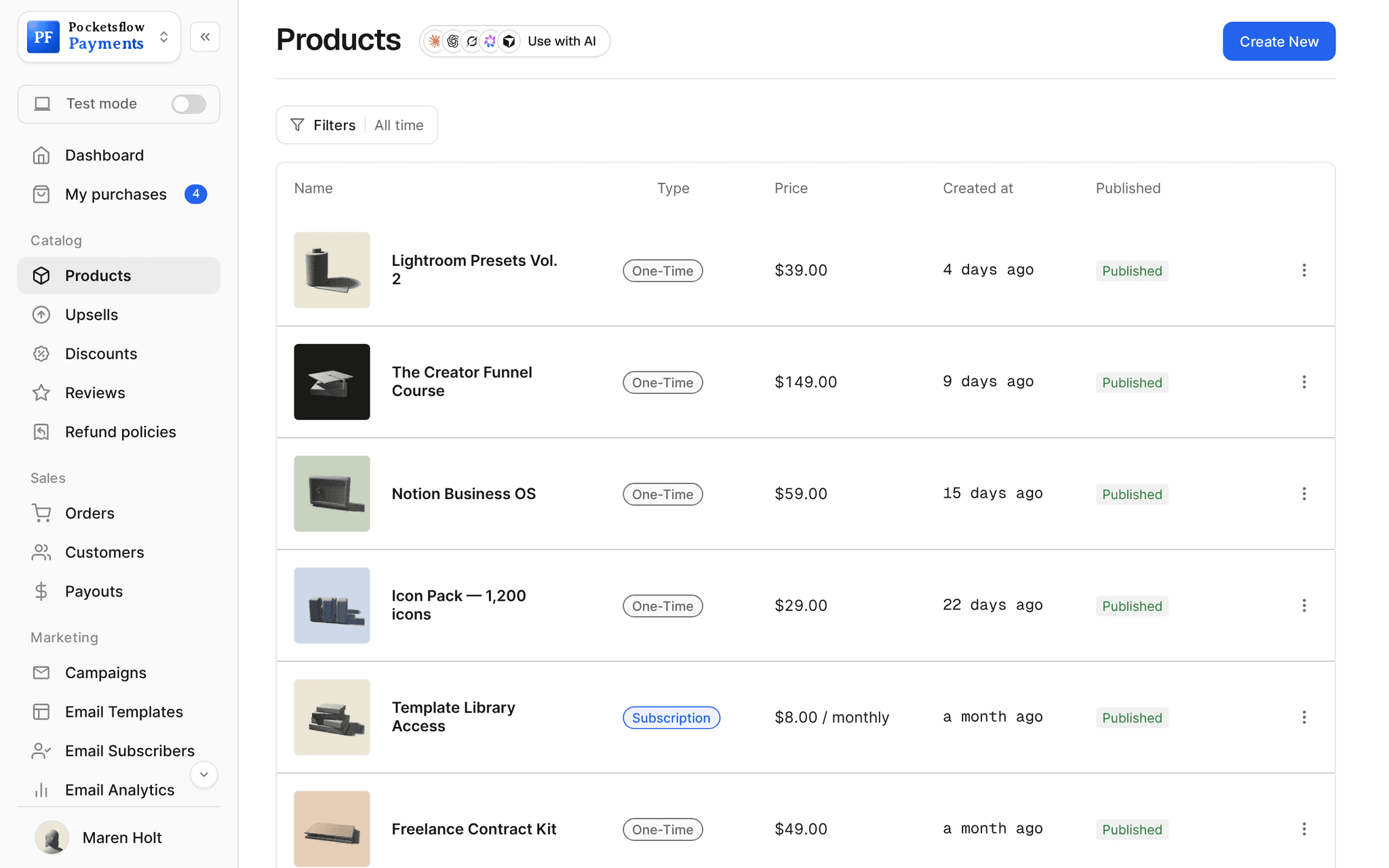Click the Email Analytics bar chart icon
This screenshot has width=1389, height=868.
(41, 790)
